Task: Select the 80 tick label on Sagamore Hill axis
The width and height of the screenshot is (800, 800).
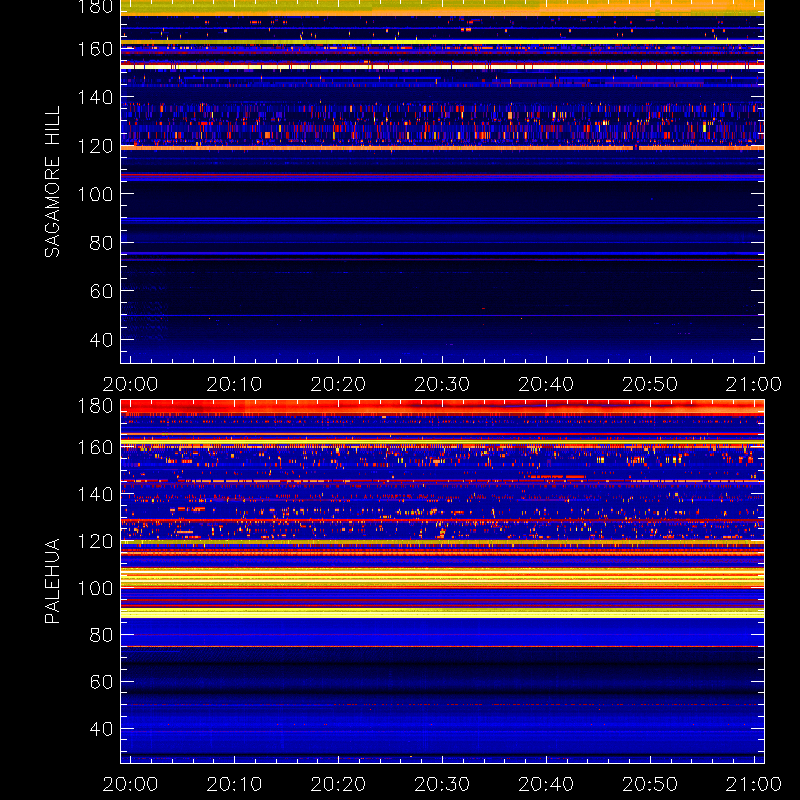Action: [101, 243]
